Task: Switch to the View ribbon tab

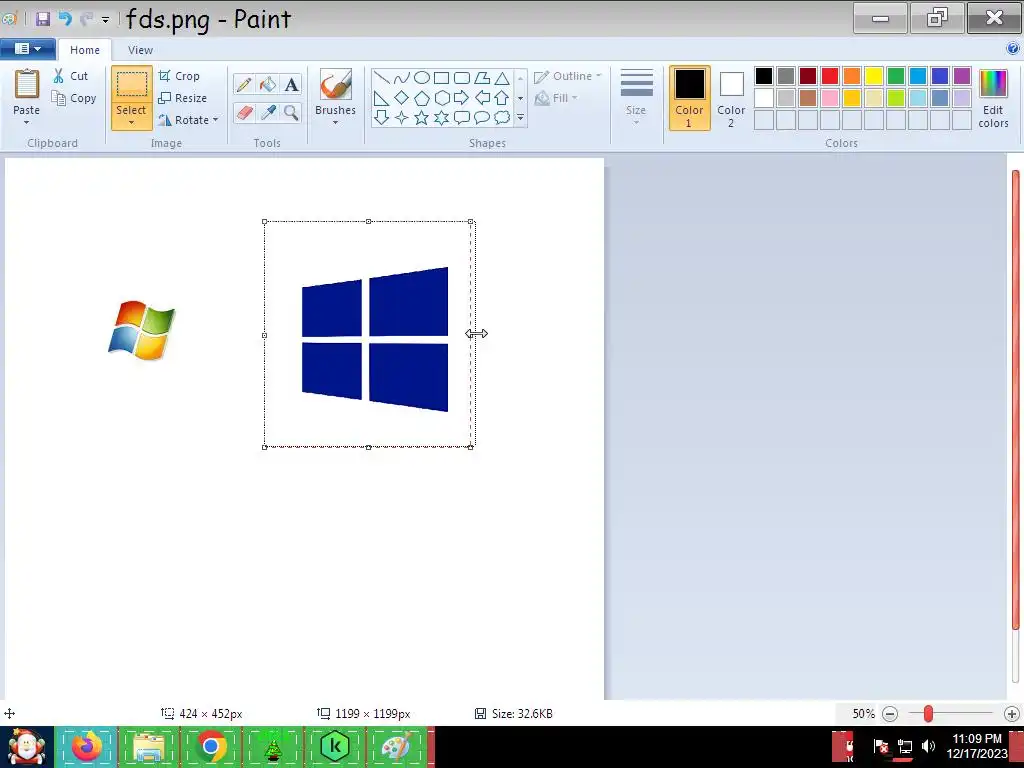Action: click(140, 50)
